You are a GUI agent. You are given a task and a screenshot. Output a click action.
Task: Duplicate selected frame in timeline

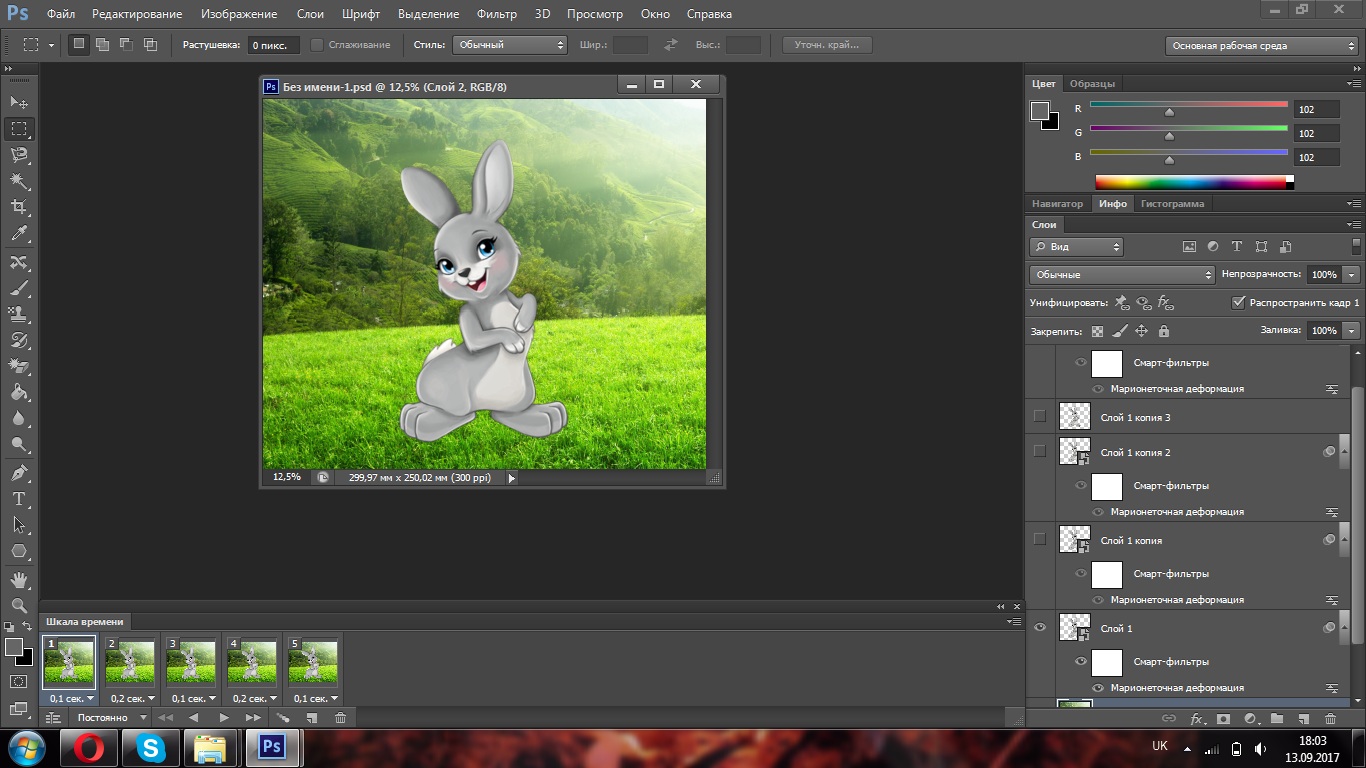[312, 718]
